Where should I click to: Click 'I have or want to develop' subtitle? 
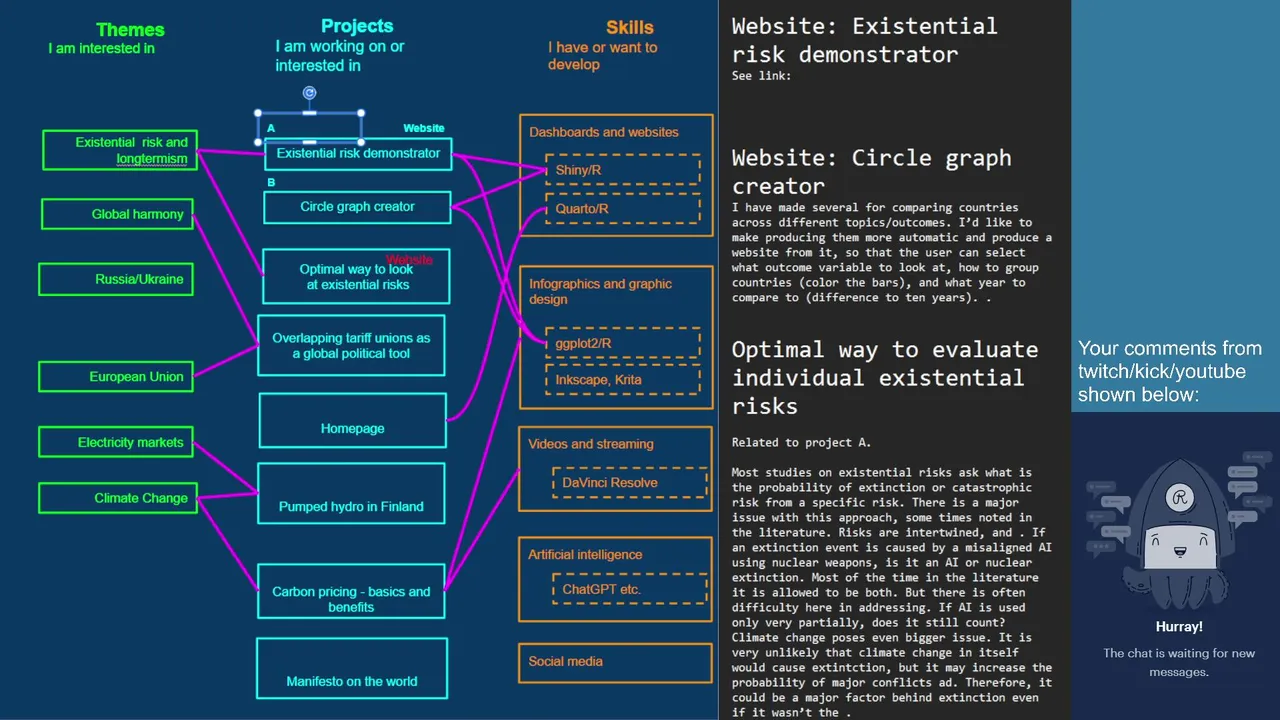click(x=602, y=56)
